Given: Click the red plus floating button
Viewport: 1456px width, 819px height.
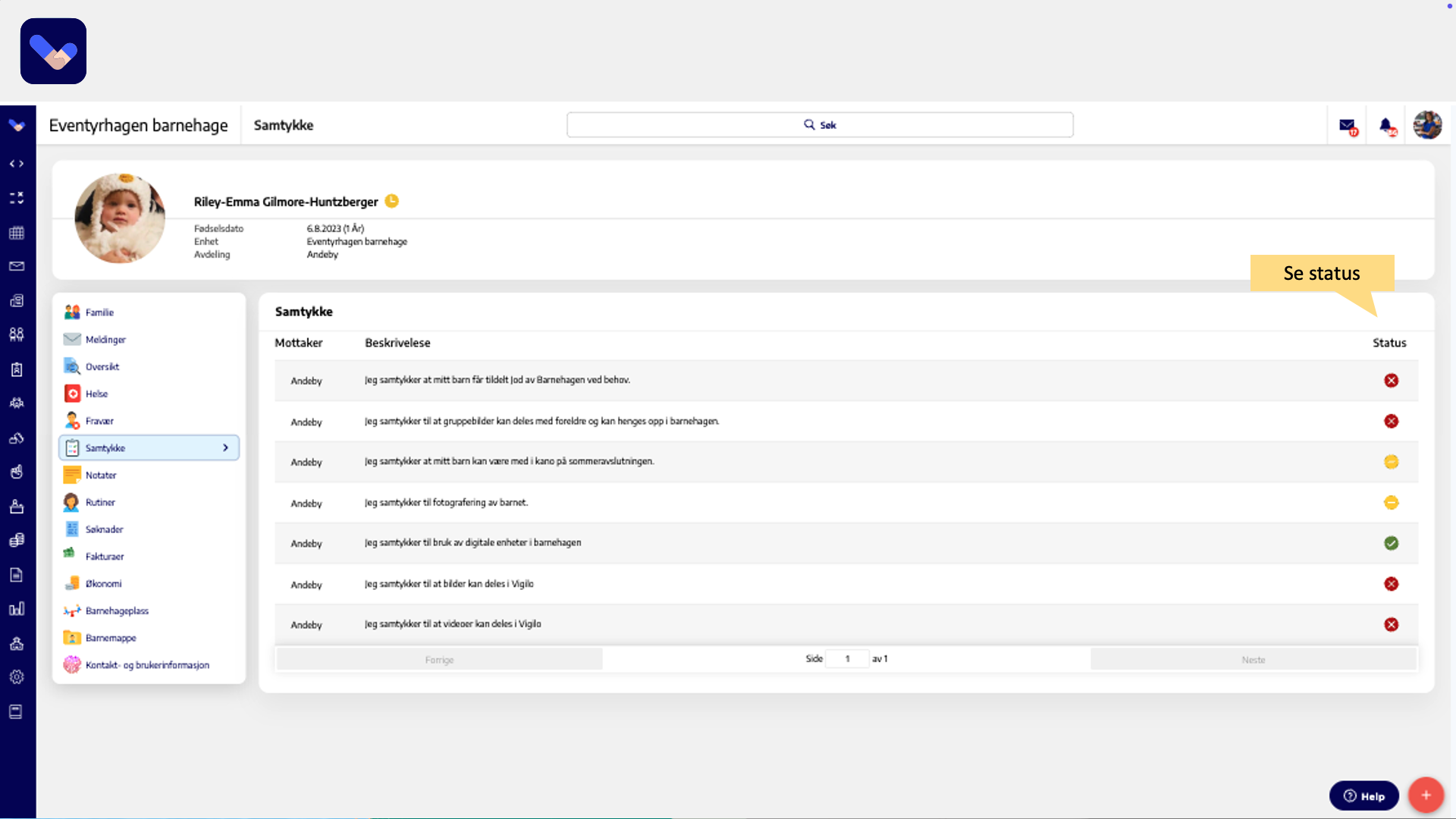Looking at the screenshot, I should tap(1426, 795).
